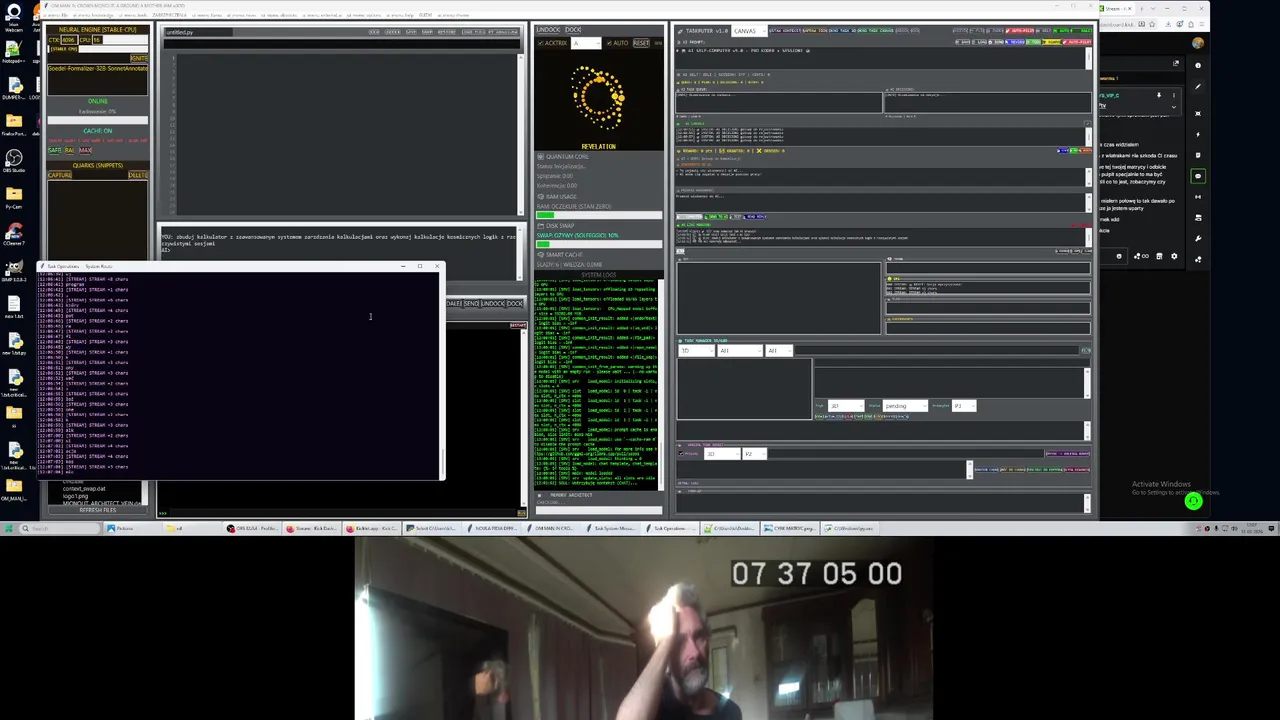Click the Revelation golden spiral image

598,98
